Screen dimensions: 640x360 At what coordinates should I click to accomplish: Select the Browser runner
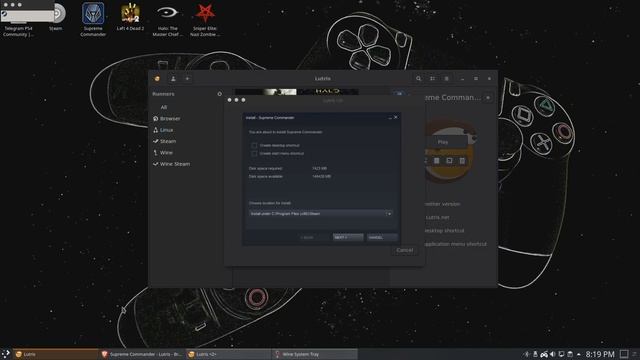pos(167,118)
